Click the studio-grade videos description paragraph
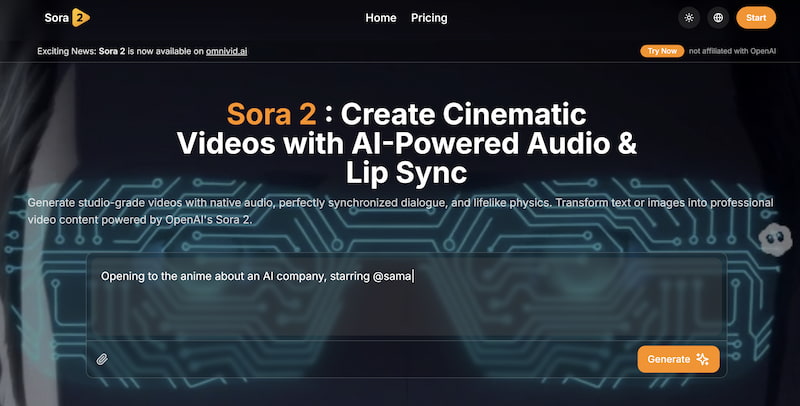 [400, 210]
